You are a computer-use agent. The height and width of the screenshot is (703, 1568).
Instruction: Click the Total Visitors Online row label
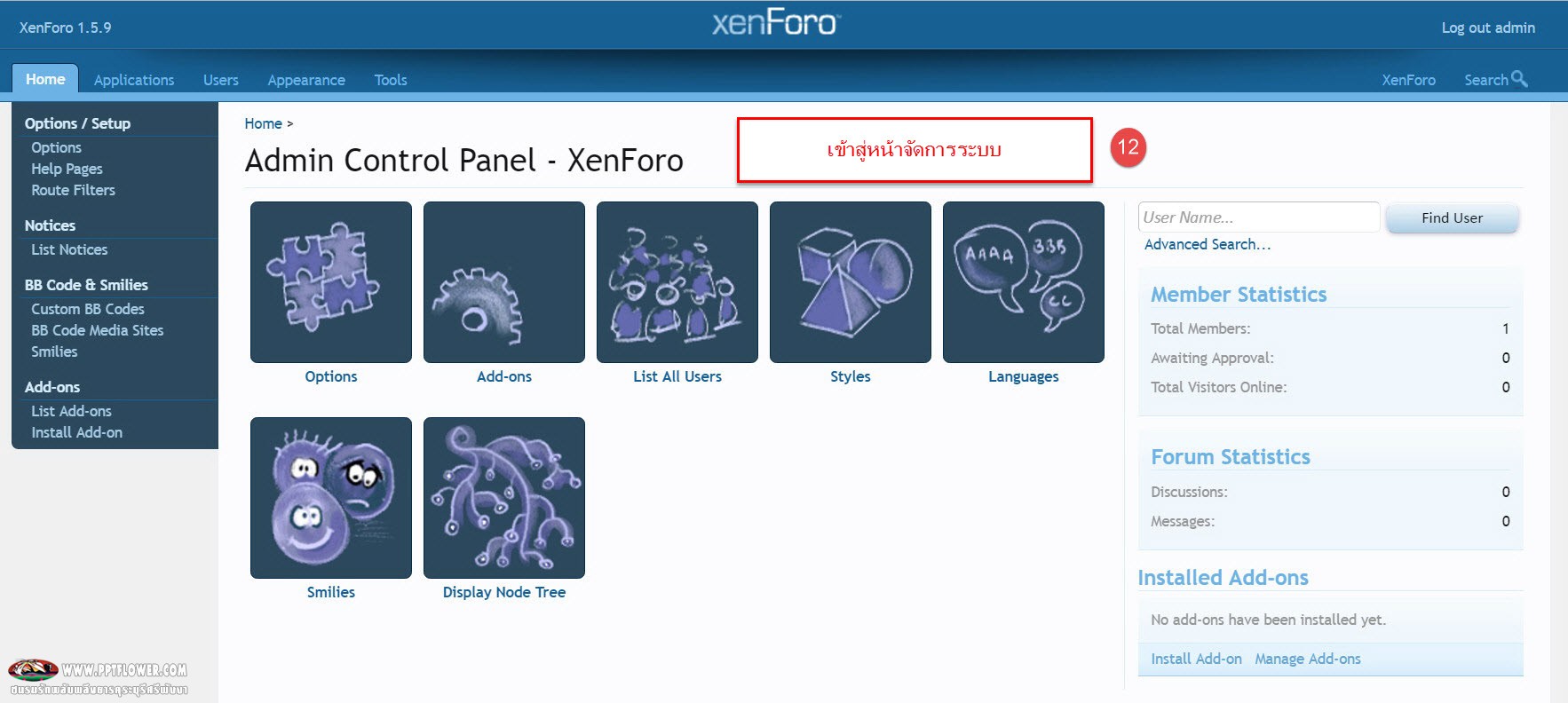click(1219, 387)
